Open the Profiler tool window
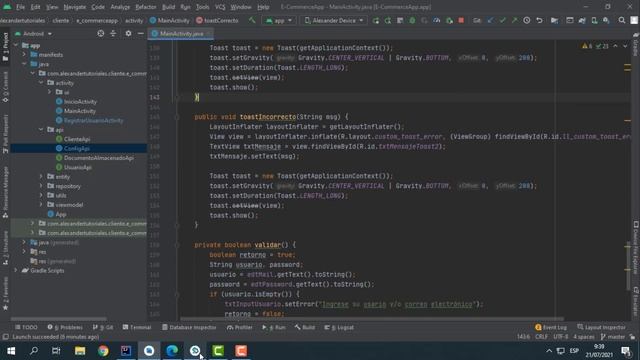The image size is (640, 360). click(240, 327)
